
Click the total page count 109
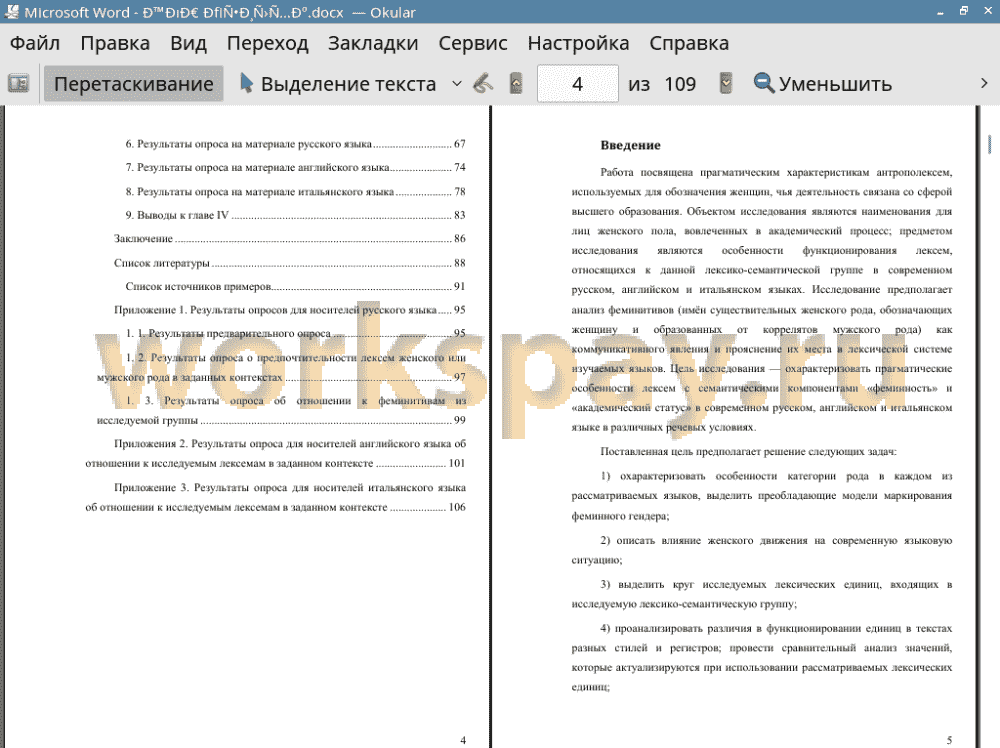click(680, 84)
